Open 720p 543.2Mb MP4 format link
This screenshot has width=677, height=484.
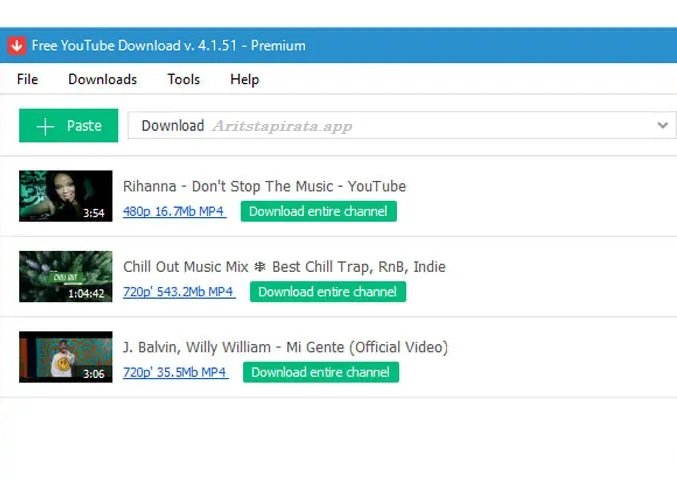(x=178, y=292)
